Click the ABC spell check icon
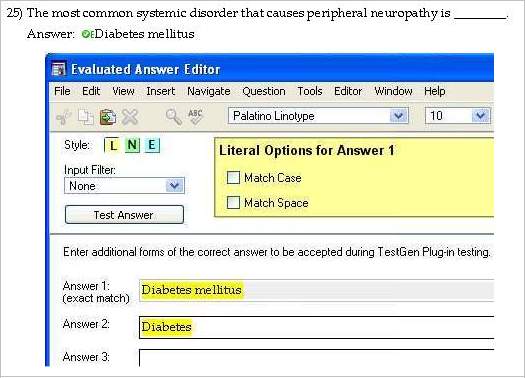The width and height of the screenshot is (525, 378). coord(196,117)
